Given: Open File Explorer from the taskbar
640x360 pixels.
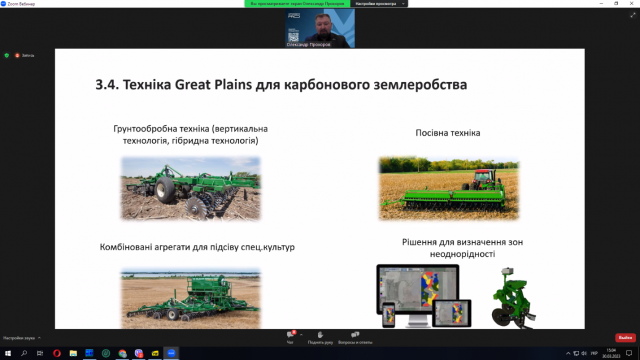Looking at the screenshot, I should [x=73, y=353].
